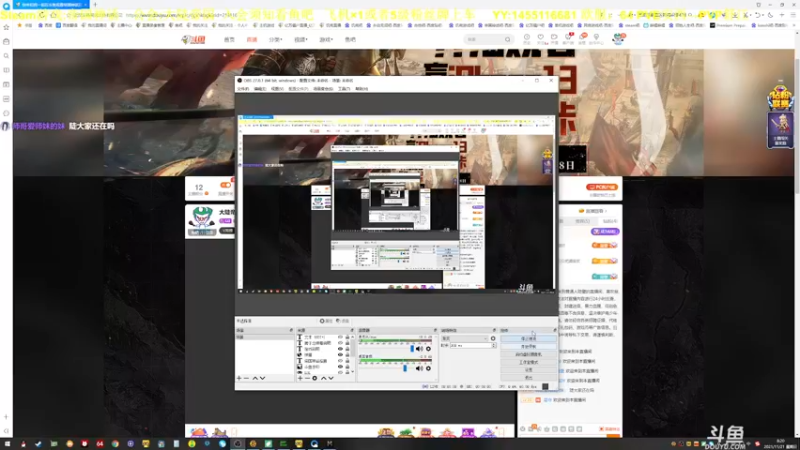This screenshot has width=800, height=450.
Task: Open OBS 文件 menu
Action: coord(243,89)
